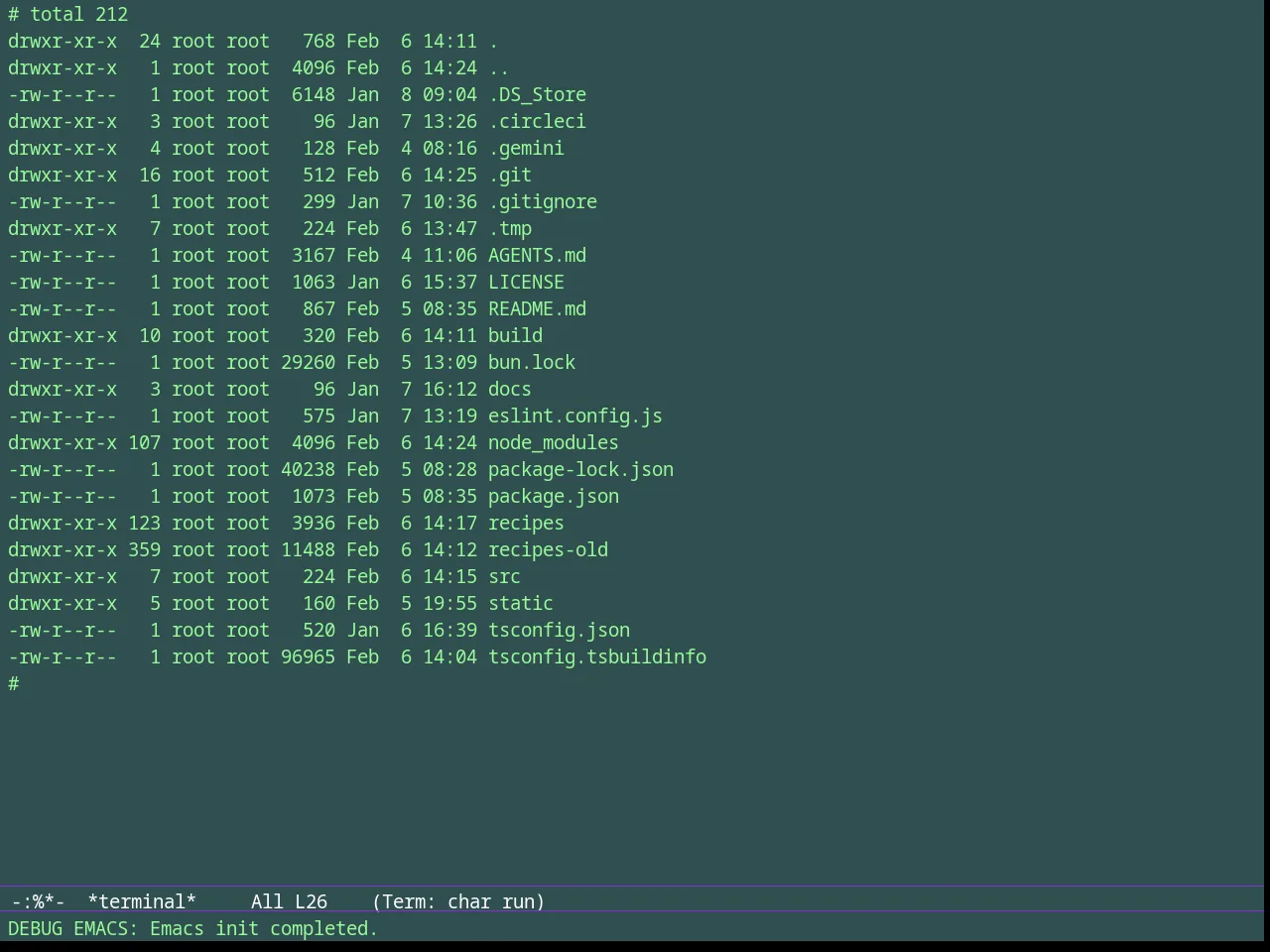The height and width of the screenshot is (952, 1270).
Task: Select the README.md file name
Action: pos(537,309)
